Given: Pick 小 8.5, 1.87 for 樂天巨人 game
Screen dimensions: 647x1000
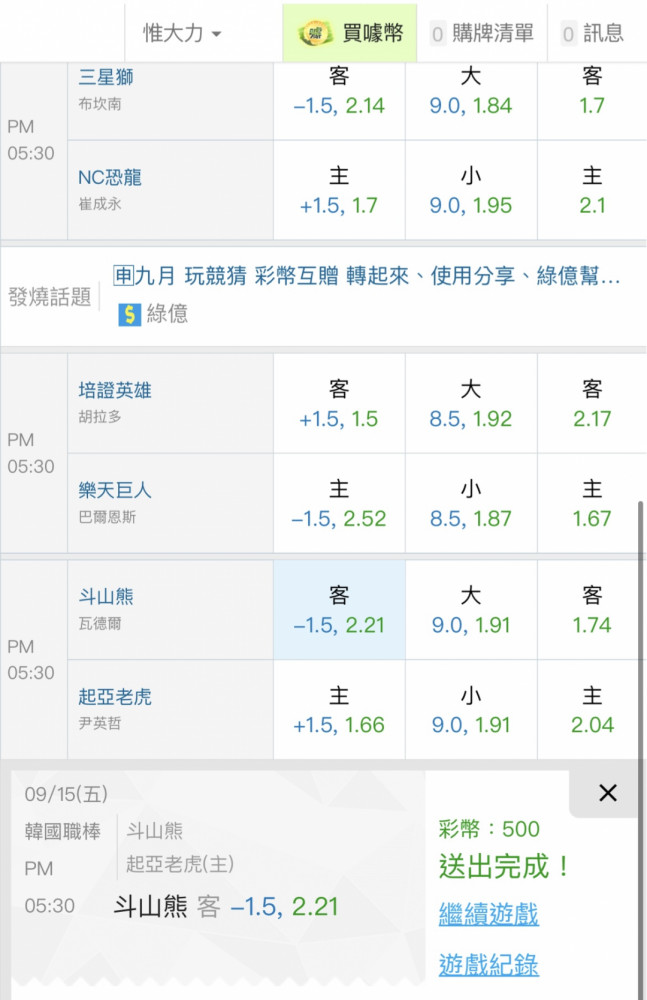Looking at the screenshot, I should click(x=471, y=503).
